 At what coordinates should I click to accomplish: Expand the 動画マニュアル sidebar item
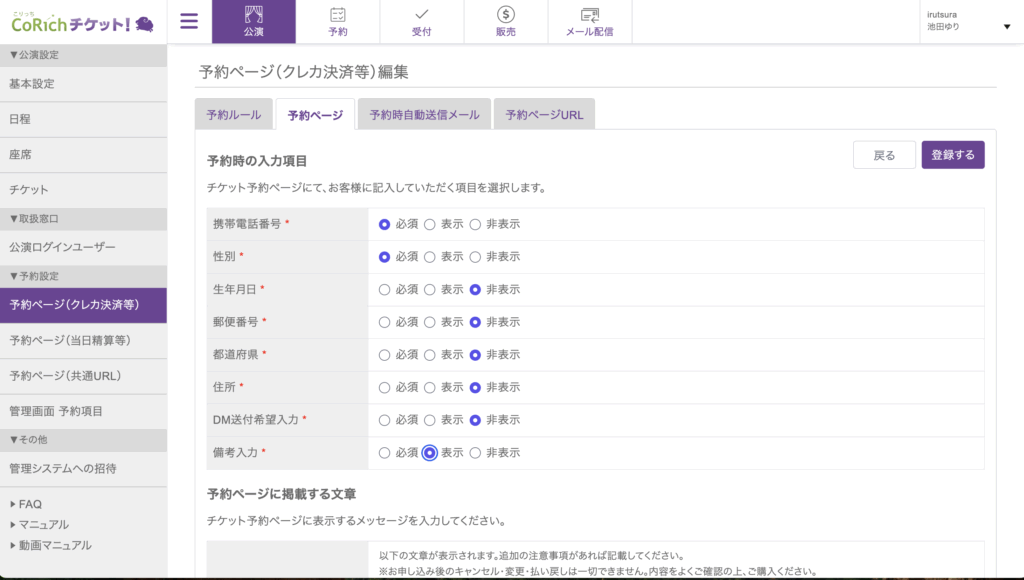coord(54,545)
